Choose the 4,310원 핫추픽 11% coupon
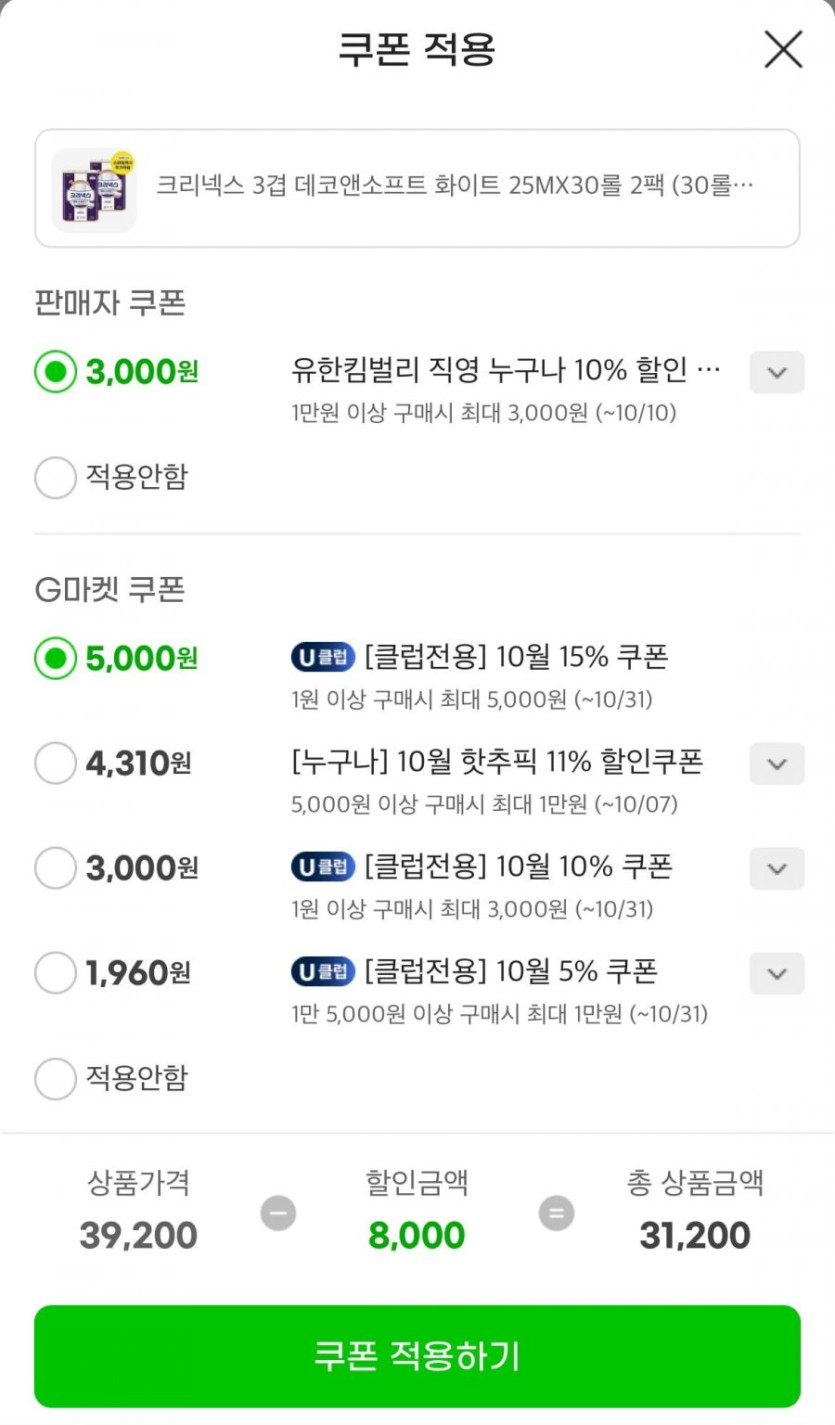Screen dimensions: 835x1425 [55, 765]
